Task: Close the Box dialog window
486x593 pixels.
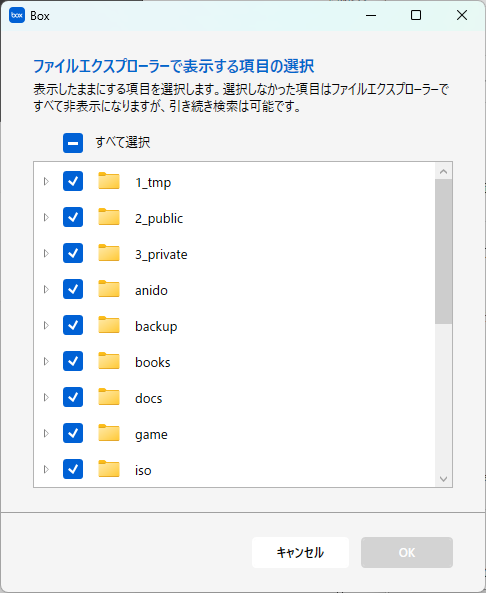Action: coord(462,16)
